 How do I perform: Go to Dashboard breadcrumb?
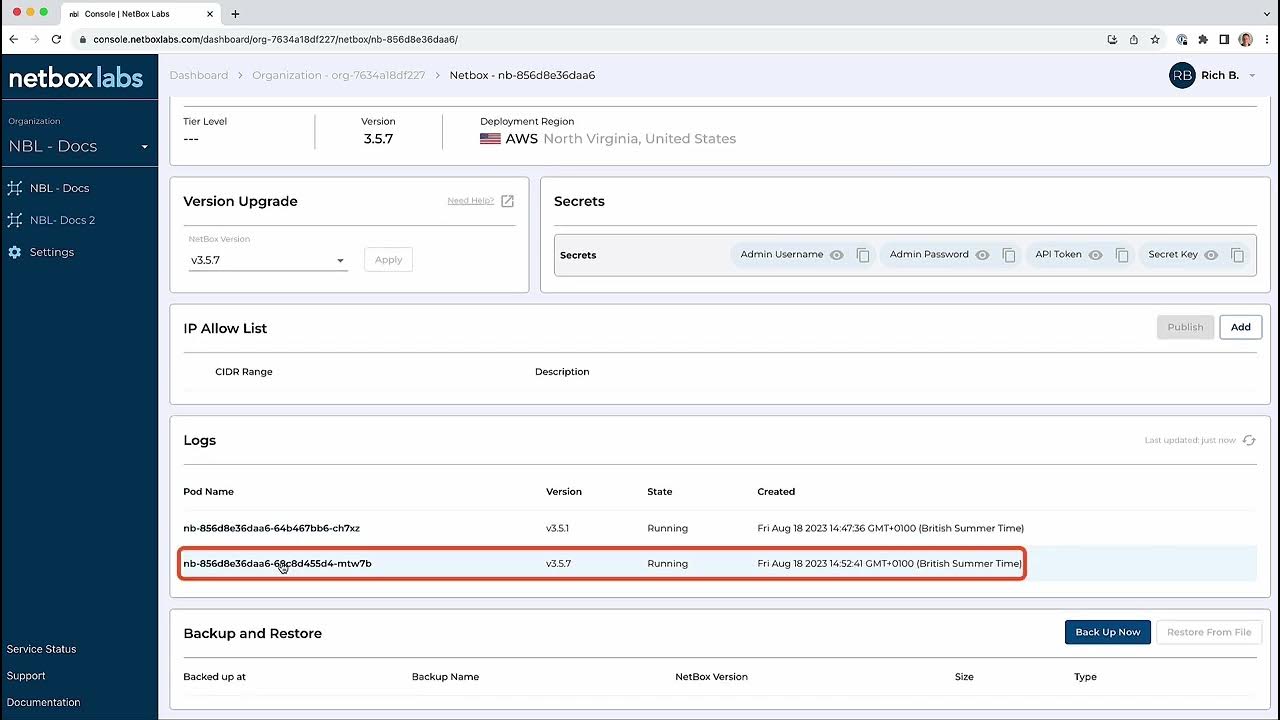tap(199, 75)
